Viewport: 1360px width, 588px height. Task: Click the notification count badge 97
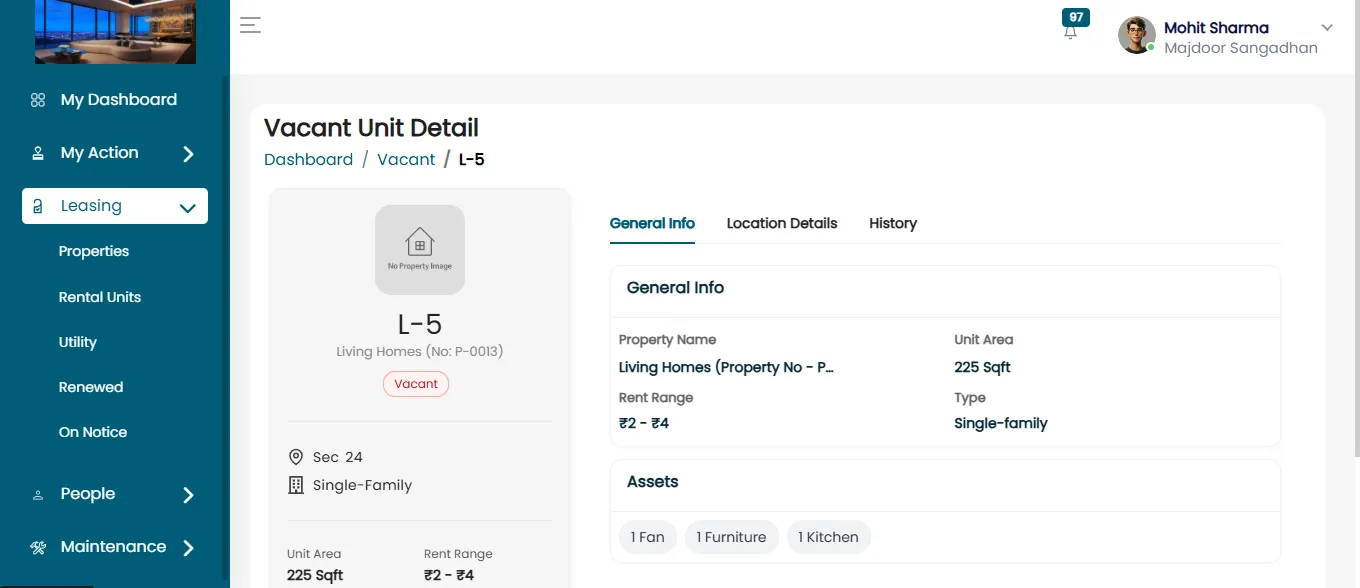[1076, 17]
